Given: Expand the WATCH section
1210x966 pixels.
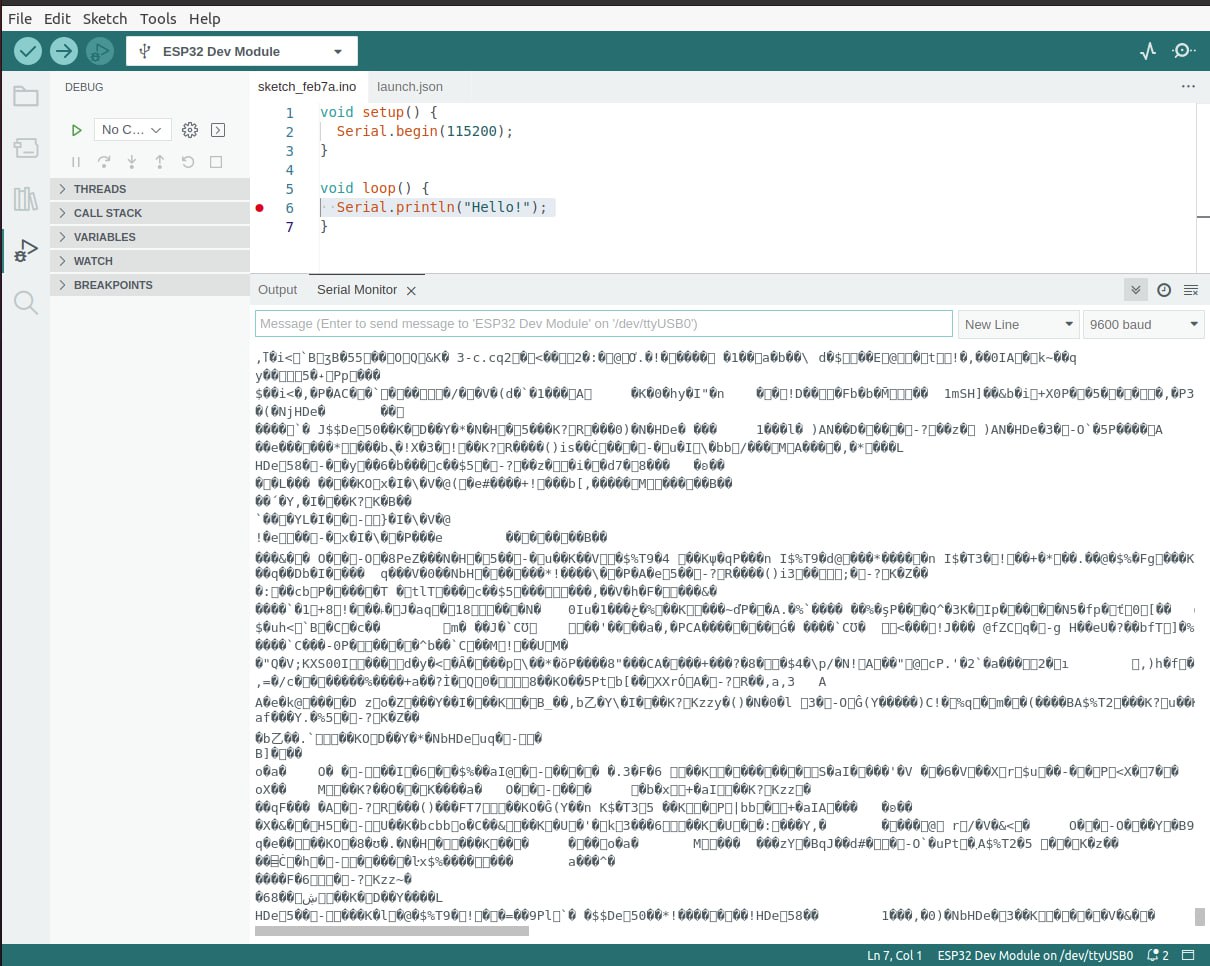Looking at the screenshot, I should pos(150,261).
